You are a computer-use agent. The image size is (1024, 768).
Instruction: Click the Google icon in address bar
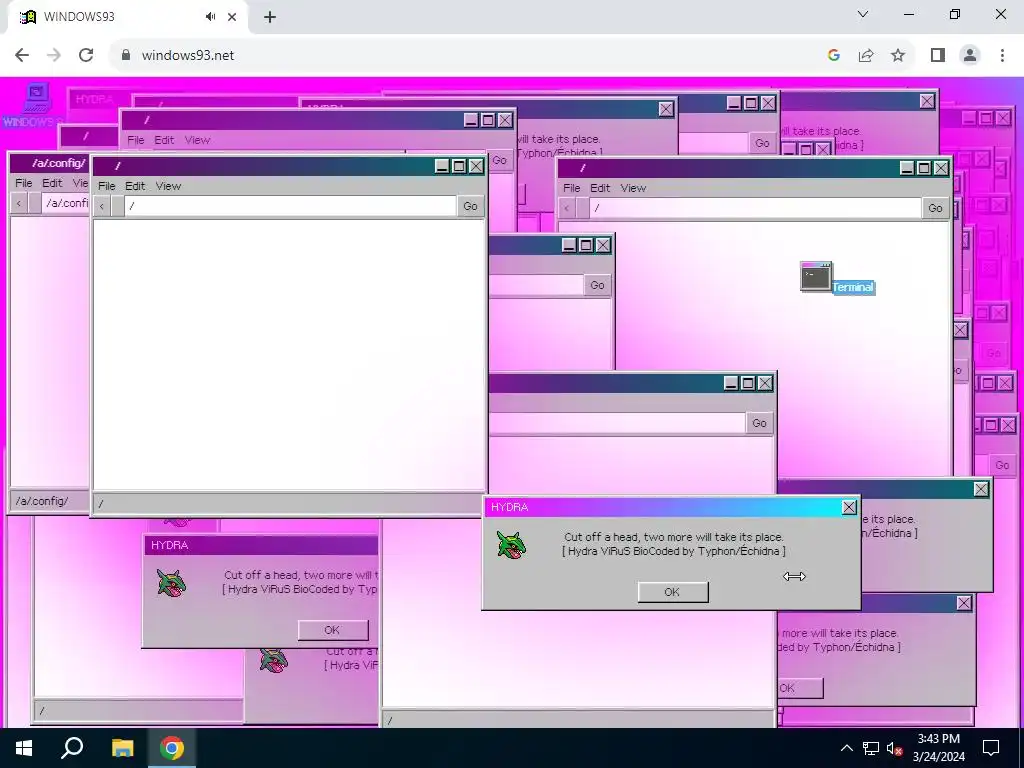(833, 56)
